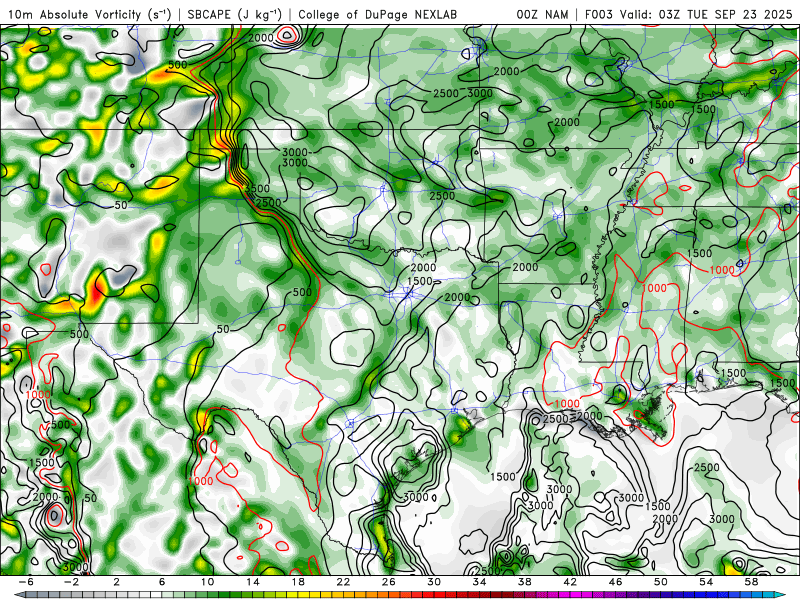Screen dimensions: 800x600
Task: Select the 2 tick label on the legend
Action: click(x=116, y=582)
